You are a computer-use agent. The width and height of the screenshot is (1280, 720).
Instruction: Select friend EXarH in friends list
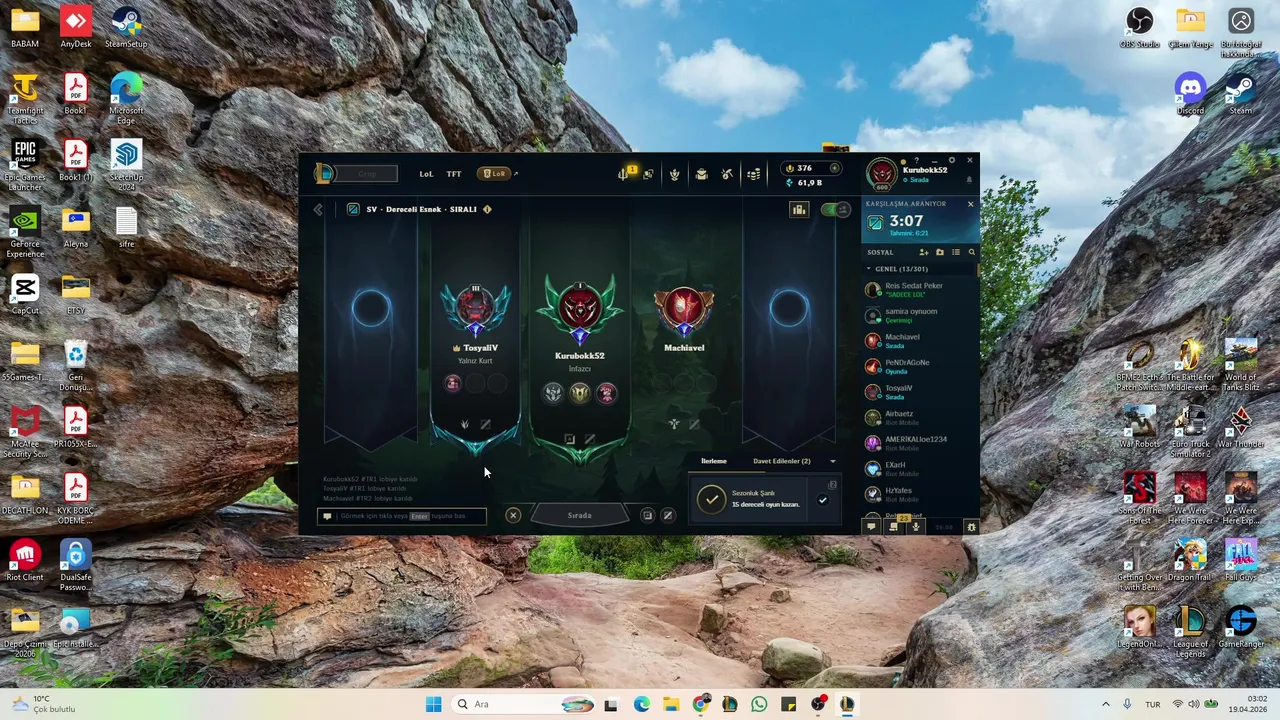coord(917,468)
